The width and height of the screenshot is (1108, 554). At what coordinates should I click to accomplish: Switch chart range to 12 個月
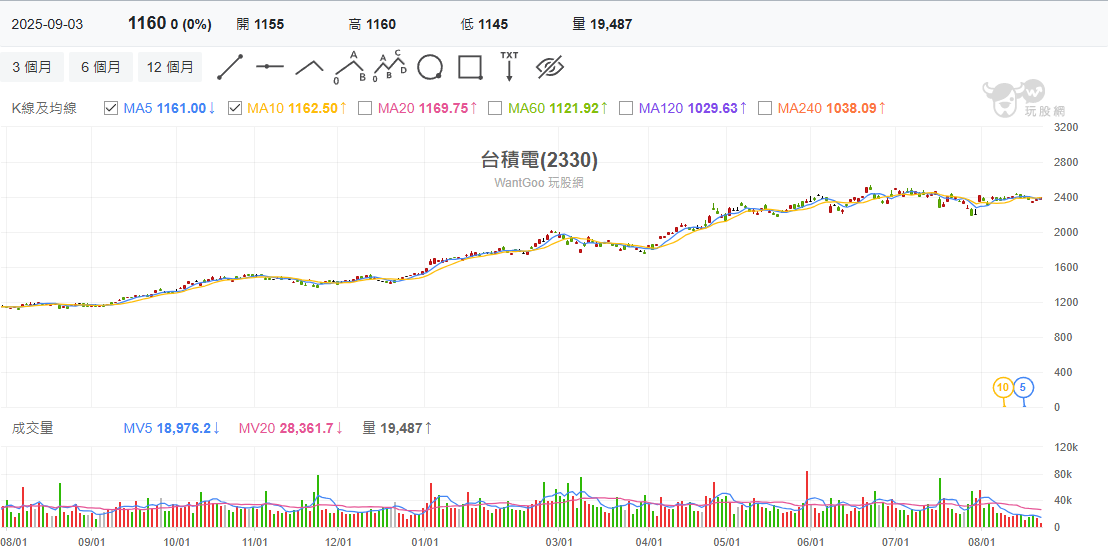pyautogui.click(x=170, y=67)
